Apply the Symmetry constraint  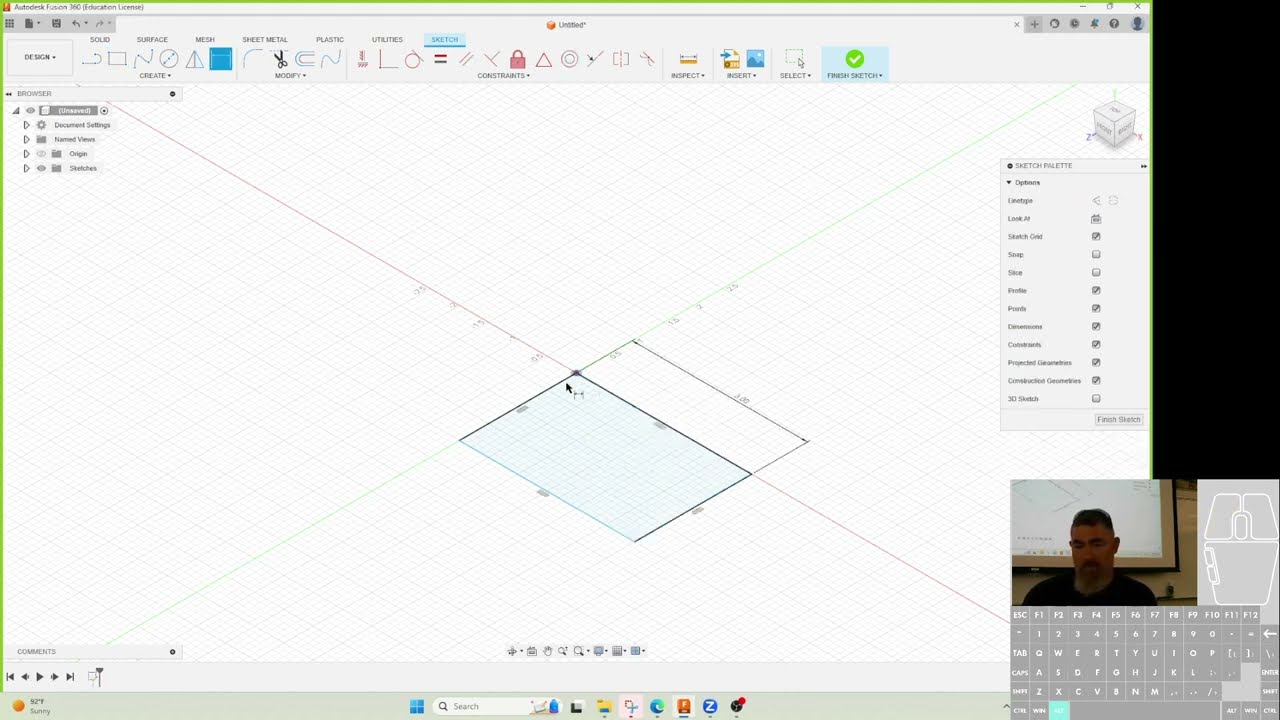coord(621,59)
